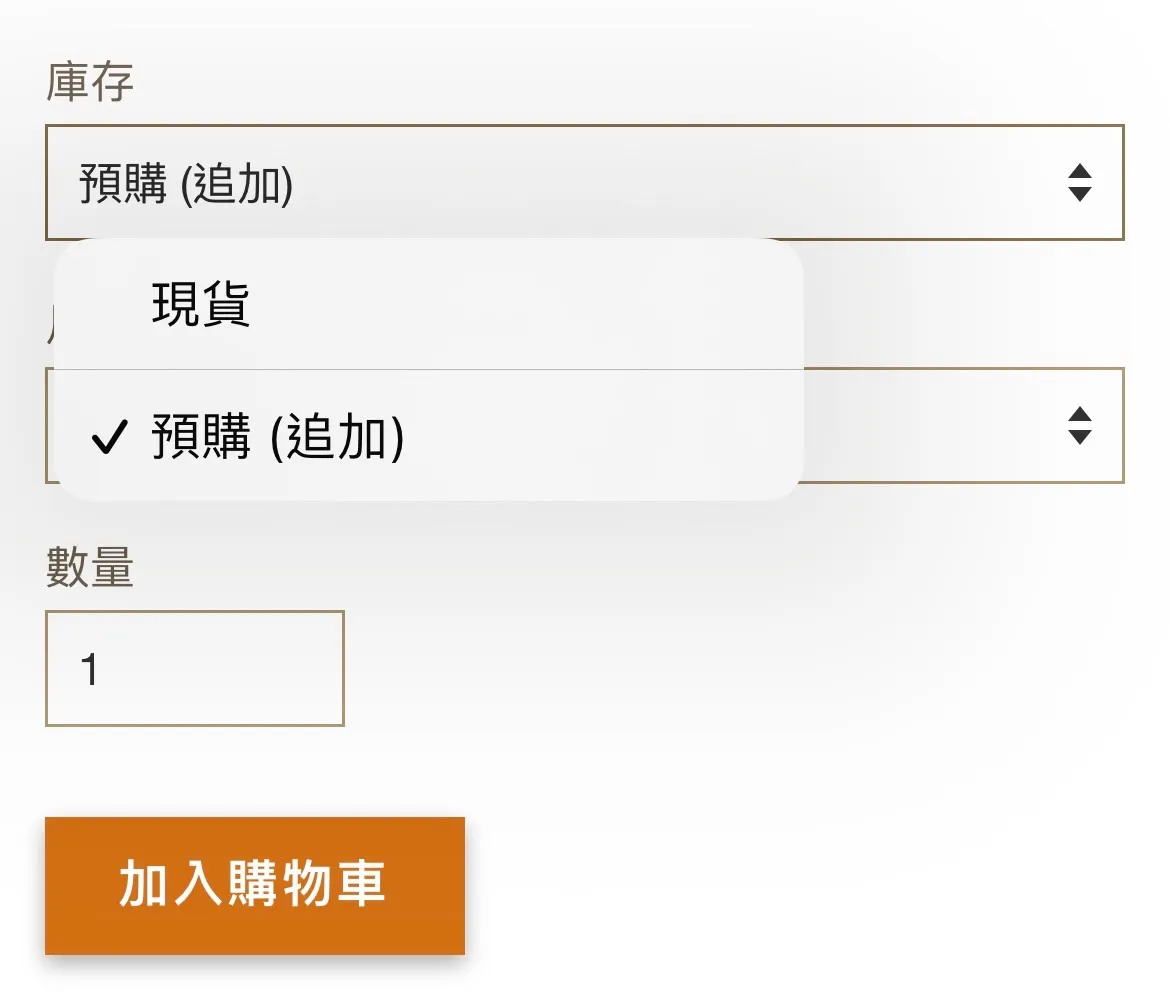The image size is (1170, 1006).
Task: Click the orange add-to-cart button's white text
Action: (x=253, y=884)
